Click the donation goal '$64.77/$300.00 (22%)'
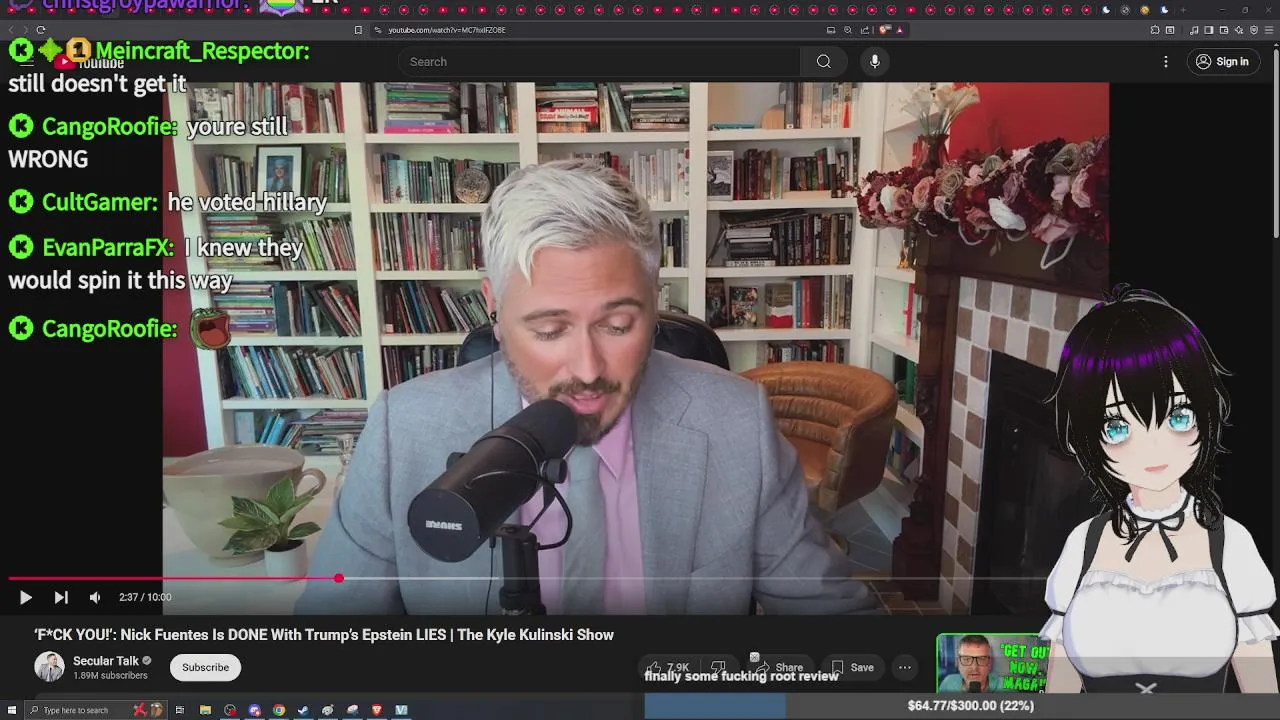Viewport: 1280px width, 720px height. tap(971, 706)
